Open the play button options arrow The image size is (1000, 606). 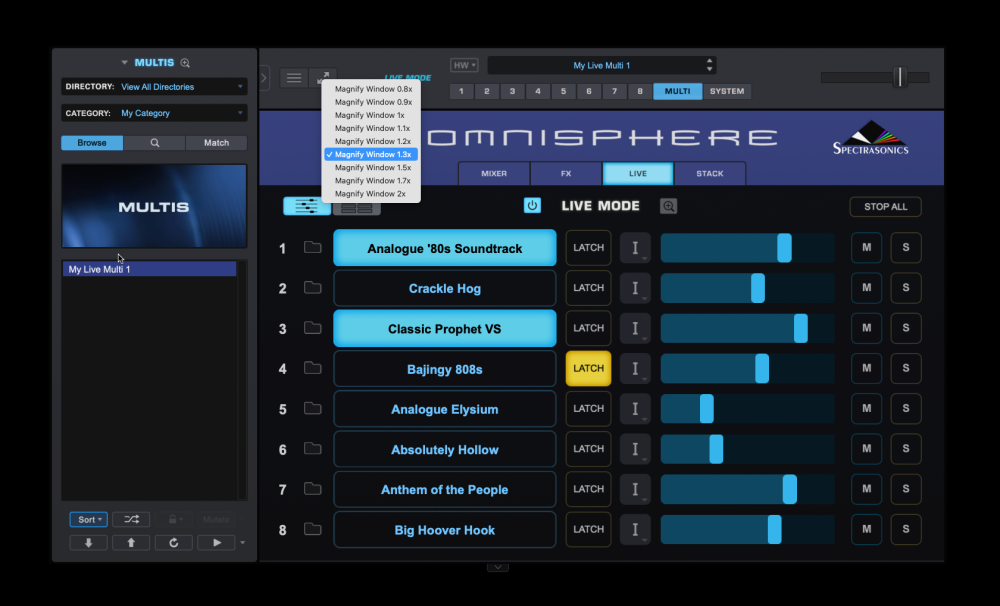242,543
